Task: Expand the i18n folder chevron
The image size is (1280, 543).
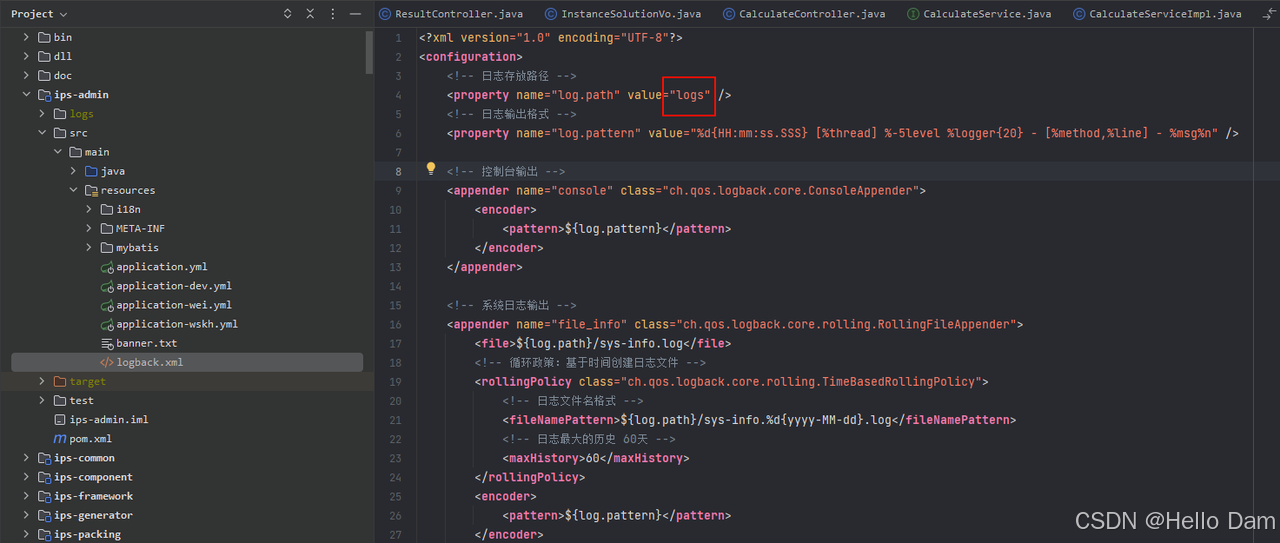Action: (90, 209)
